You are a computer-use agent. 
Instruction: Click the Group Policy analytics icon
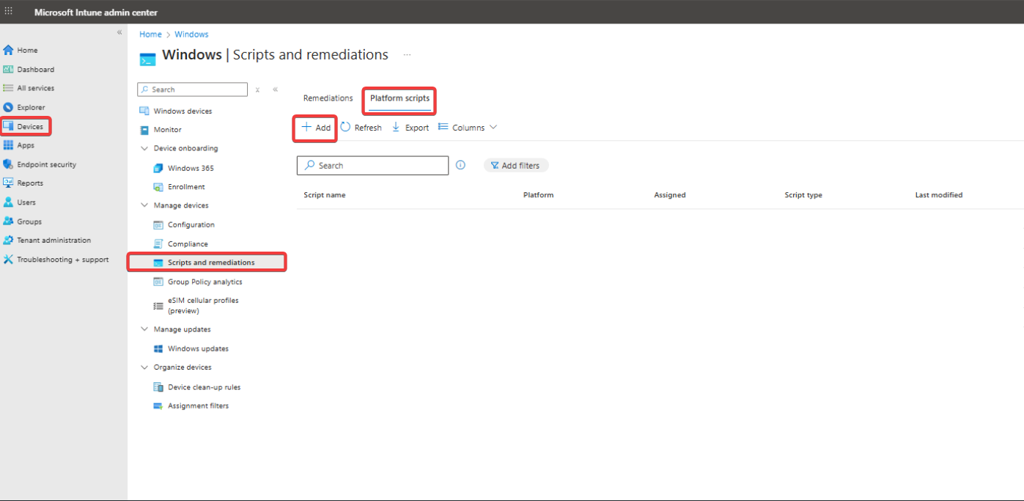coord(157,282)
